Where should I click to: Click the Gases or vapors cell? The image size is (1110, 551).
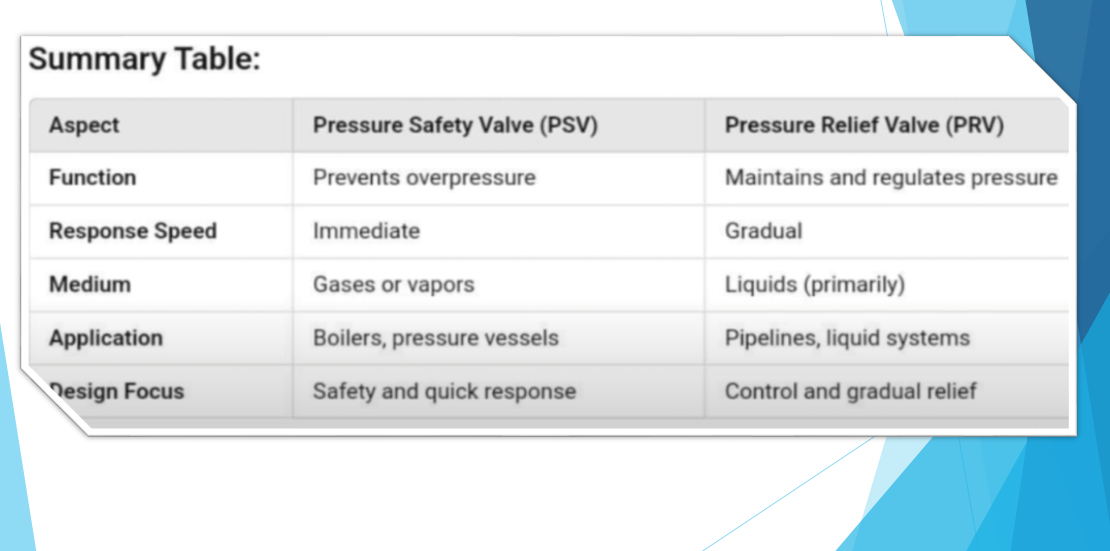tap(393, 285)
